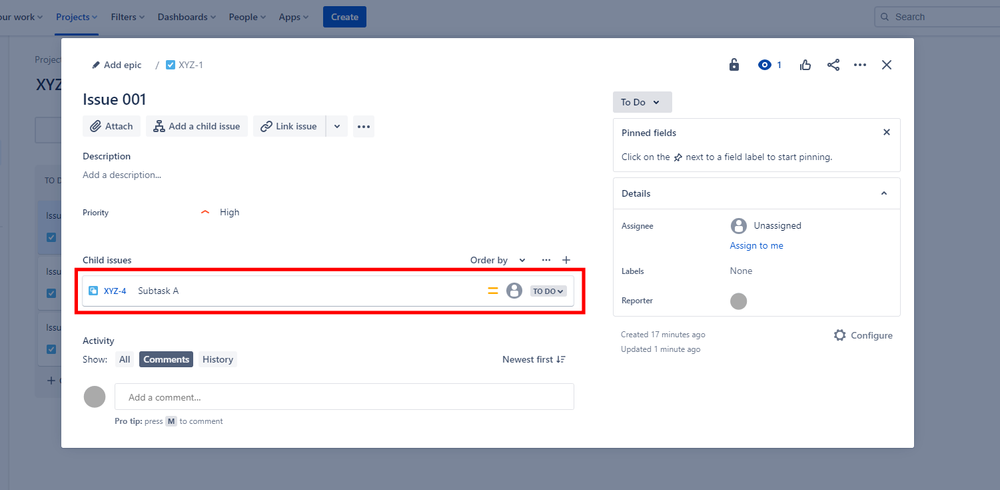Open the ellipsis next to Link issue dropdown

[x=364, y=126]
